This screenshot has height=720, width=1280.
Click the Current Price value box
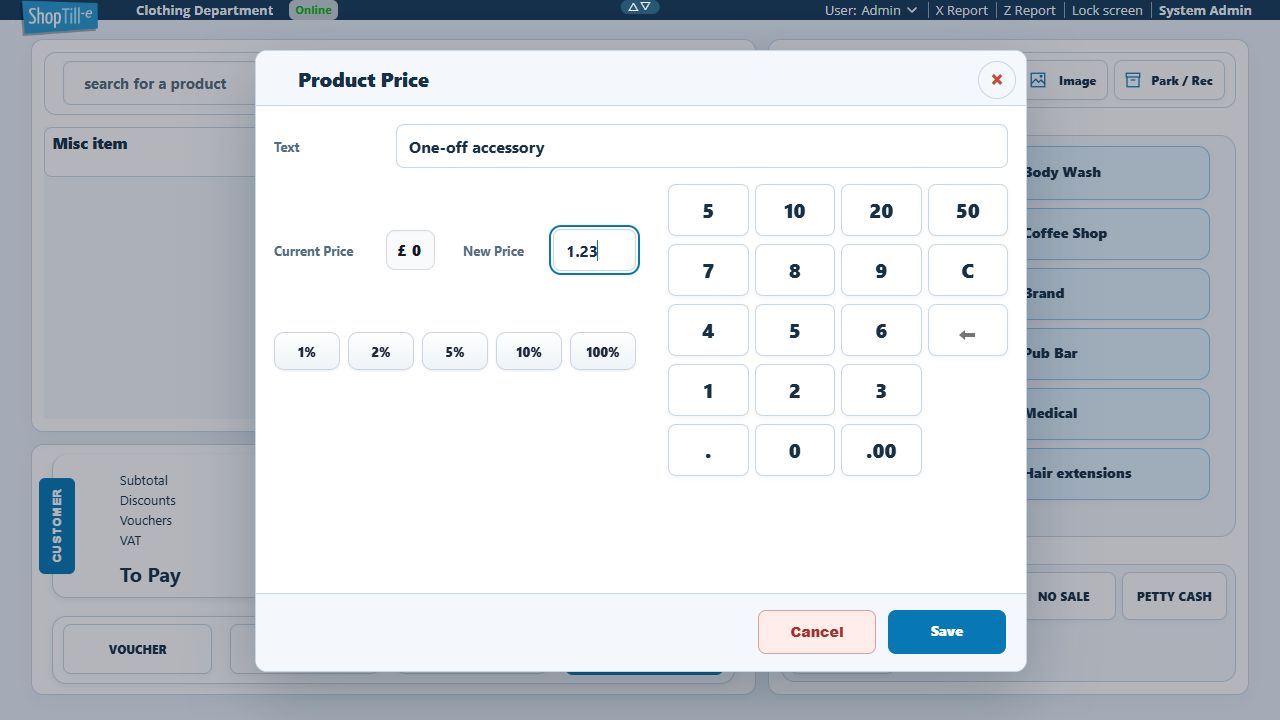410,250
